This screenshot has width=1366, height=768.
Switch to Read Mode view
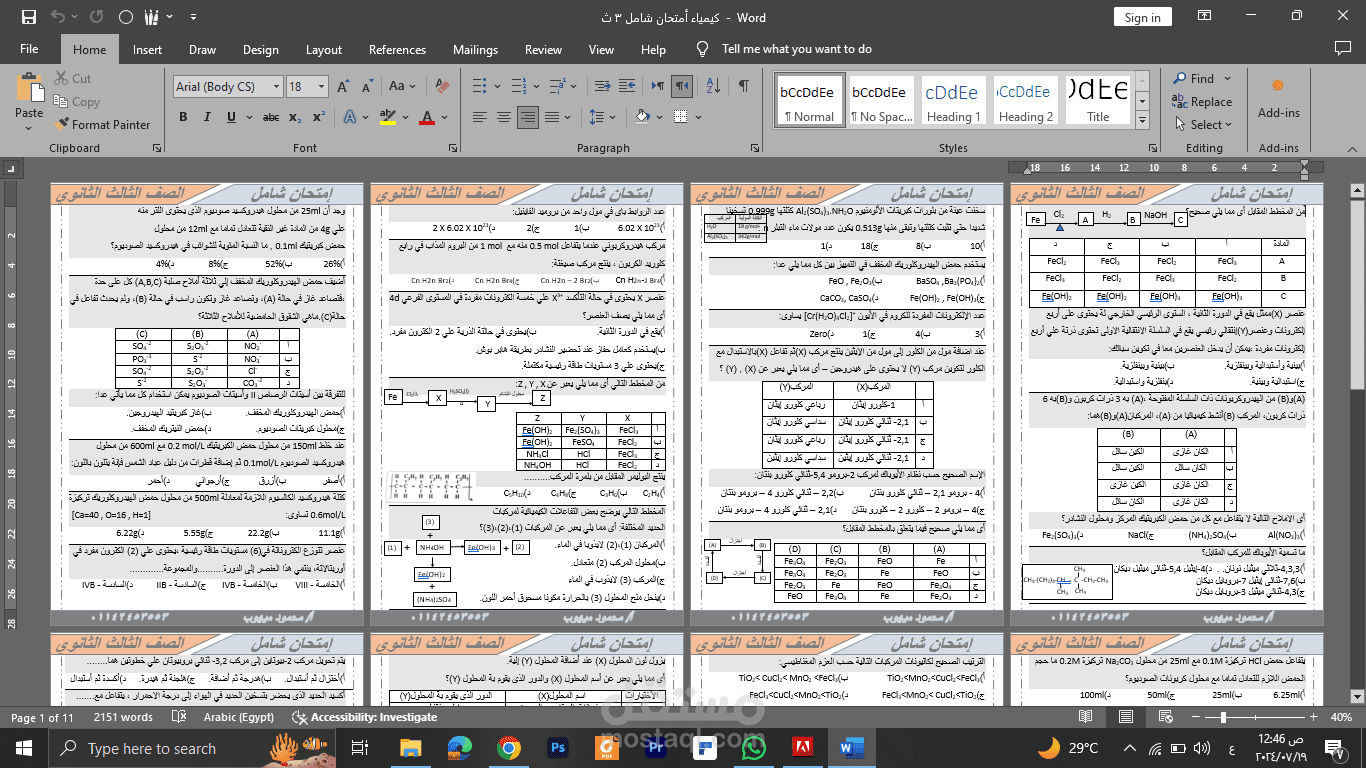pos(1085,717)
